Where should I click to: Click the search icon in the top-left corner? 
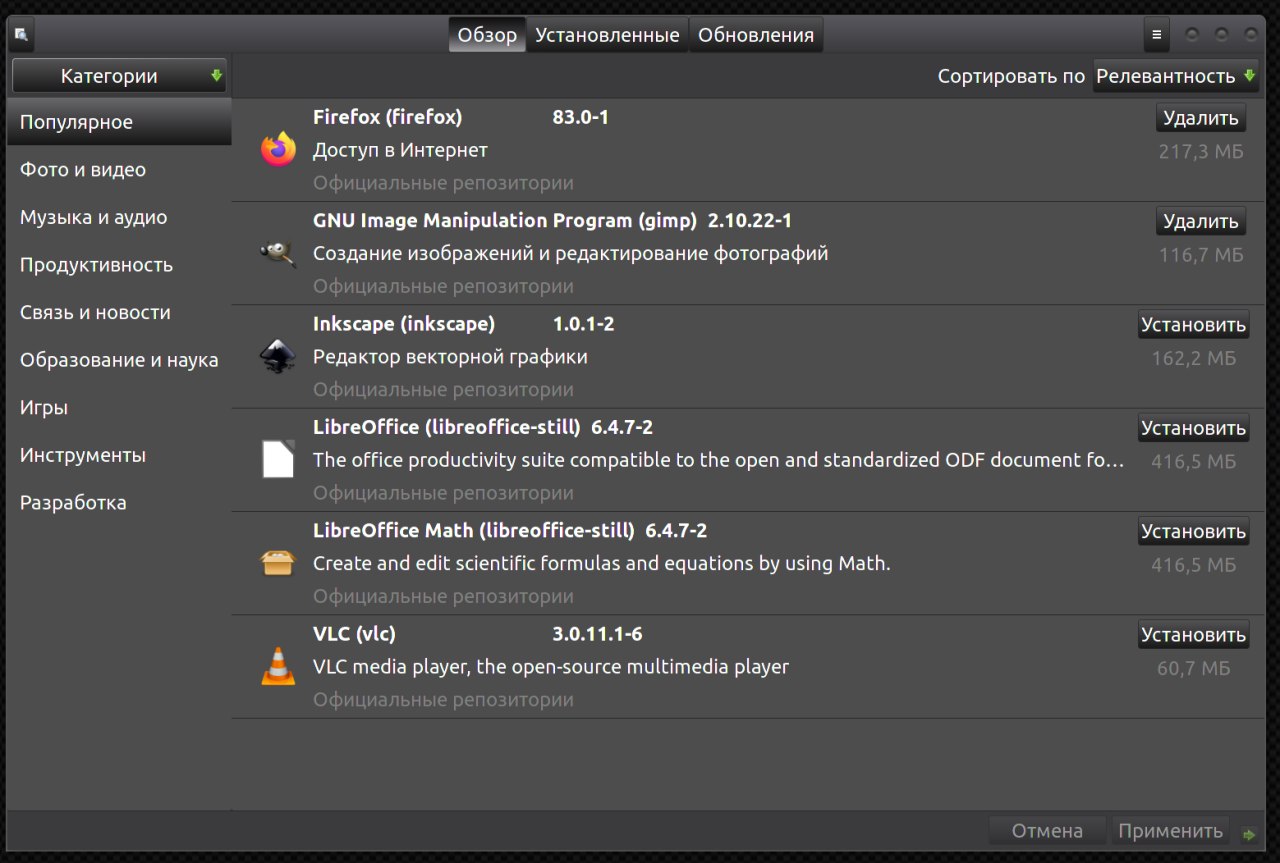click(20, 37)
